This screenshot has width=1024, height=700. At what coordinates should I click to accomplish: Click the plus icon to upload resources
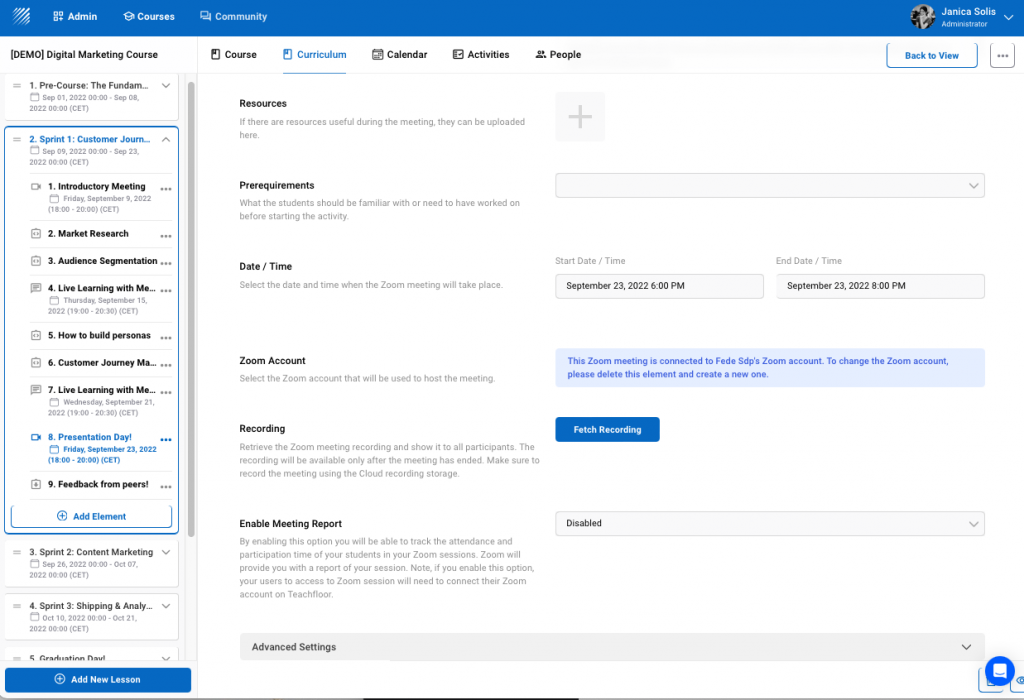(580, 117)
